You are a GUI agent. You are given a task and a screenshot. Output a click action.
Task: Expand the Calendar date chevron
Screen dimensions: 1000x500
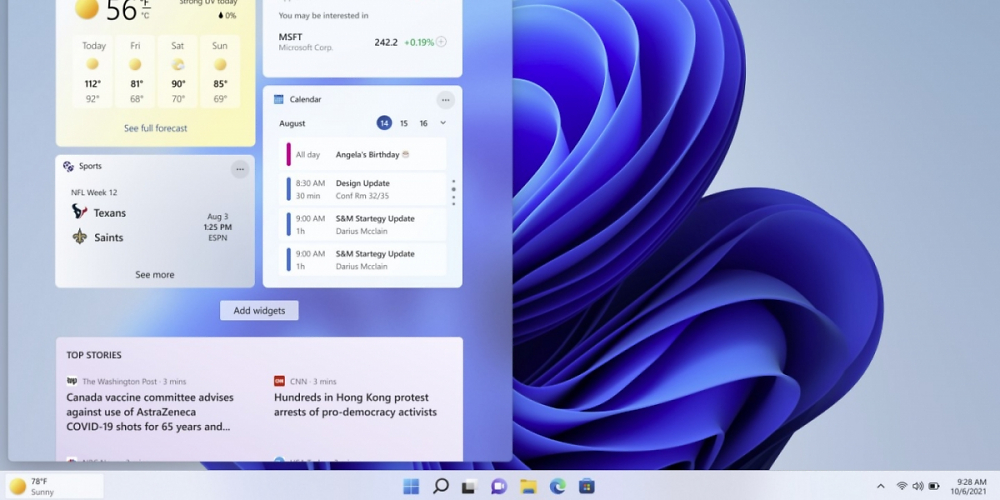pos(443,123)
